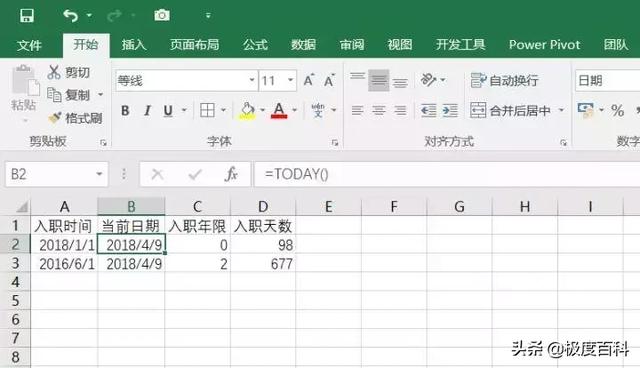The image size is (640, 368).
Task: Expand underline style dropdown arrow
Action: click(x=184, y=110)
